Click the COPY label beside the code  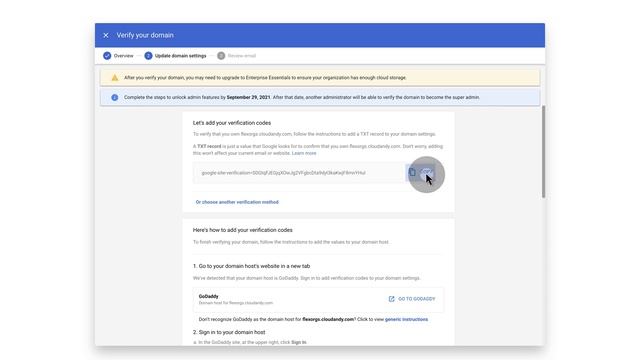tap(427, 173)
